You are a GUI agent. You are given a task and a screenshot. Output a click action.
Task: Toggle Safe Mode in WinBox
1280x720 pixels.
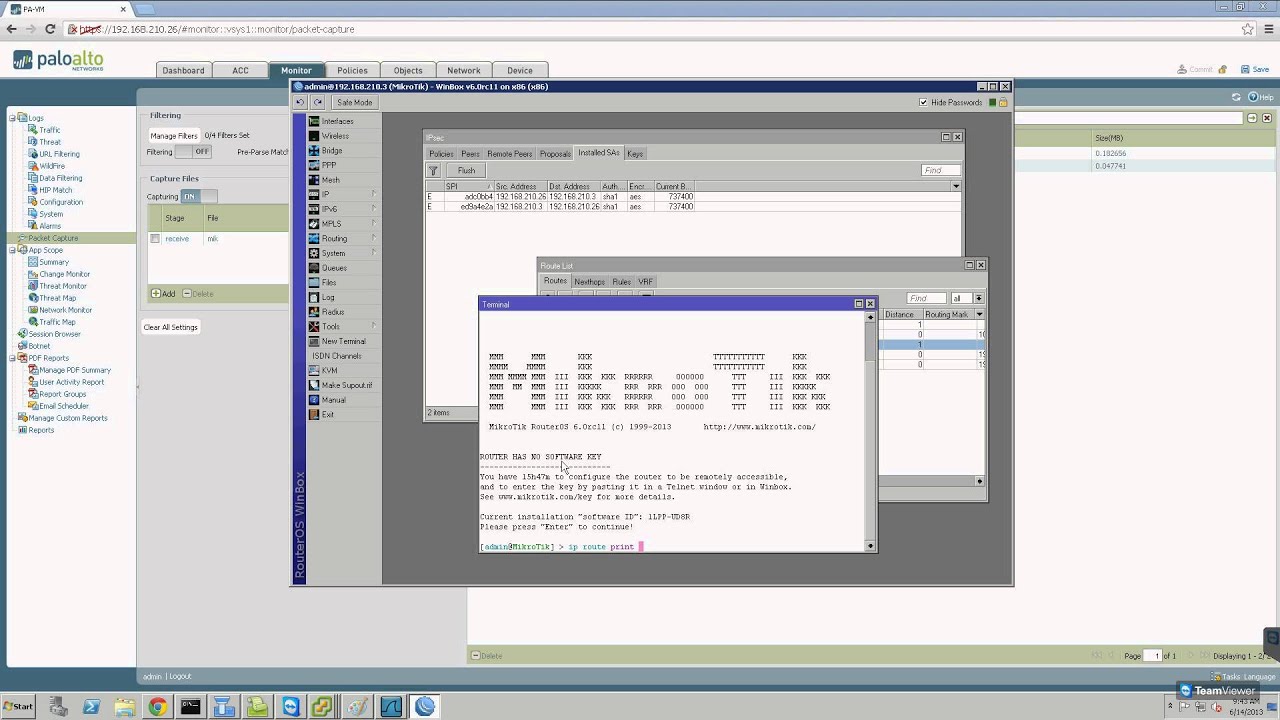point(354,102)
